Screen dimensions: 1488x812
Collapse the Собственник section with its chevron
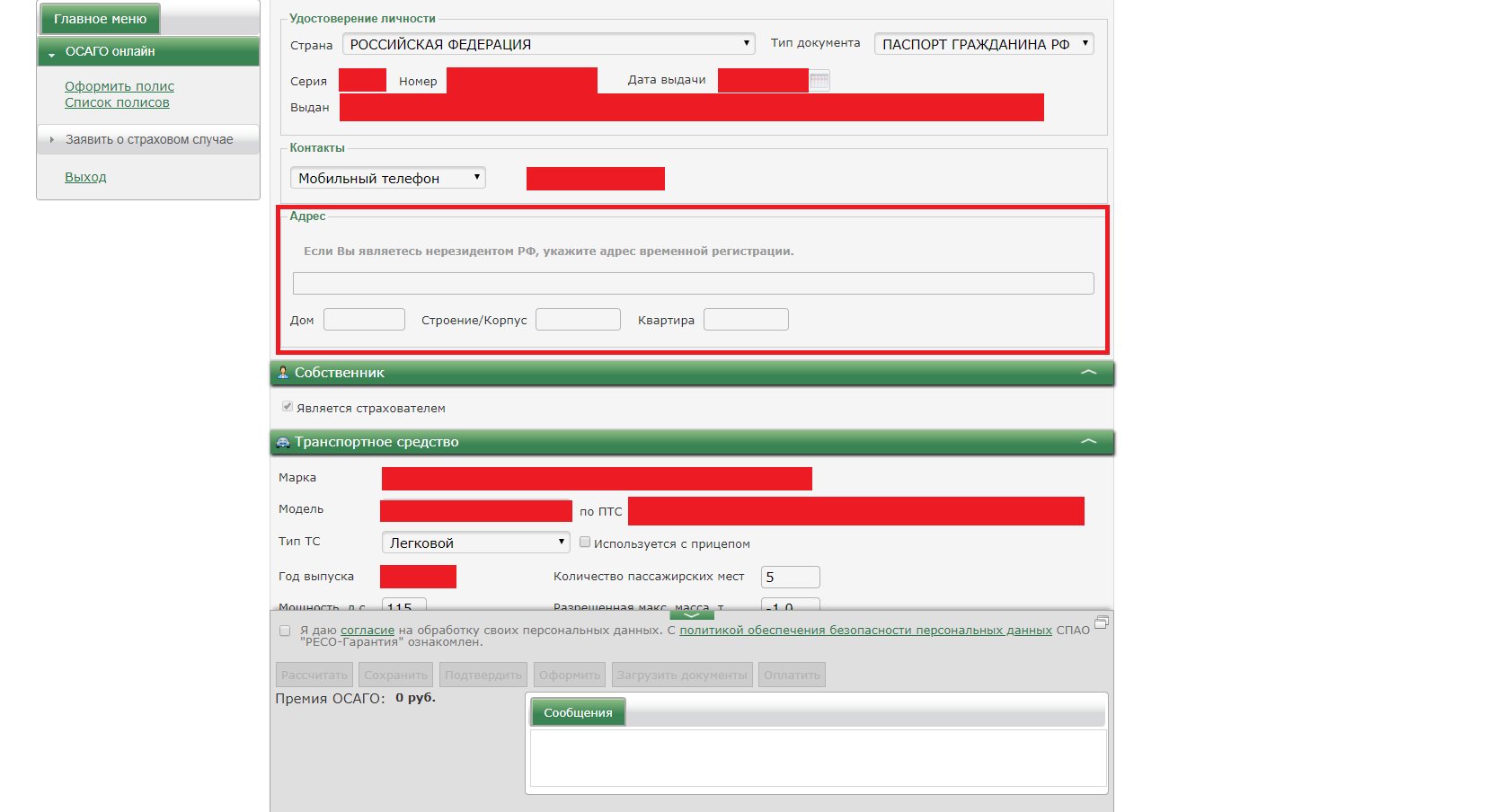click(x=1088, y=373)
